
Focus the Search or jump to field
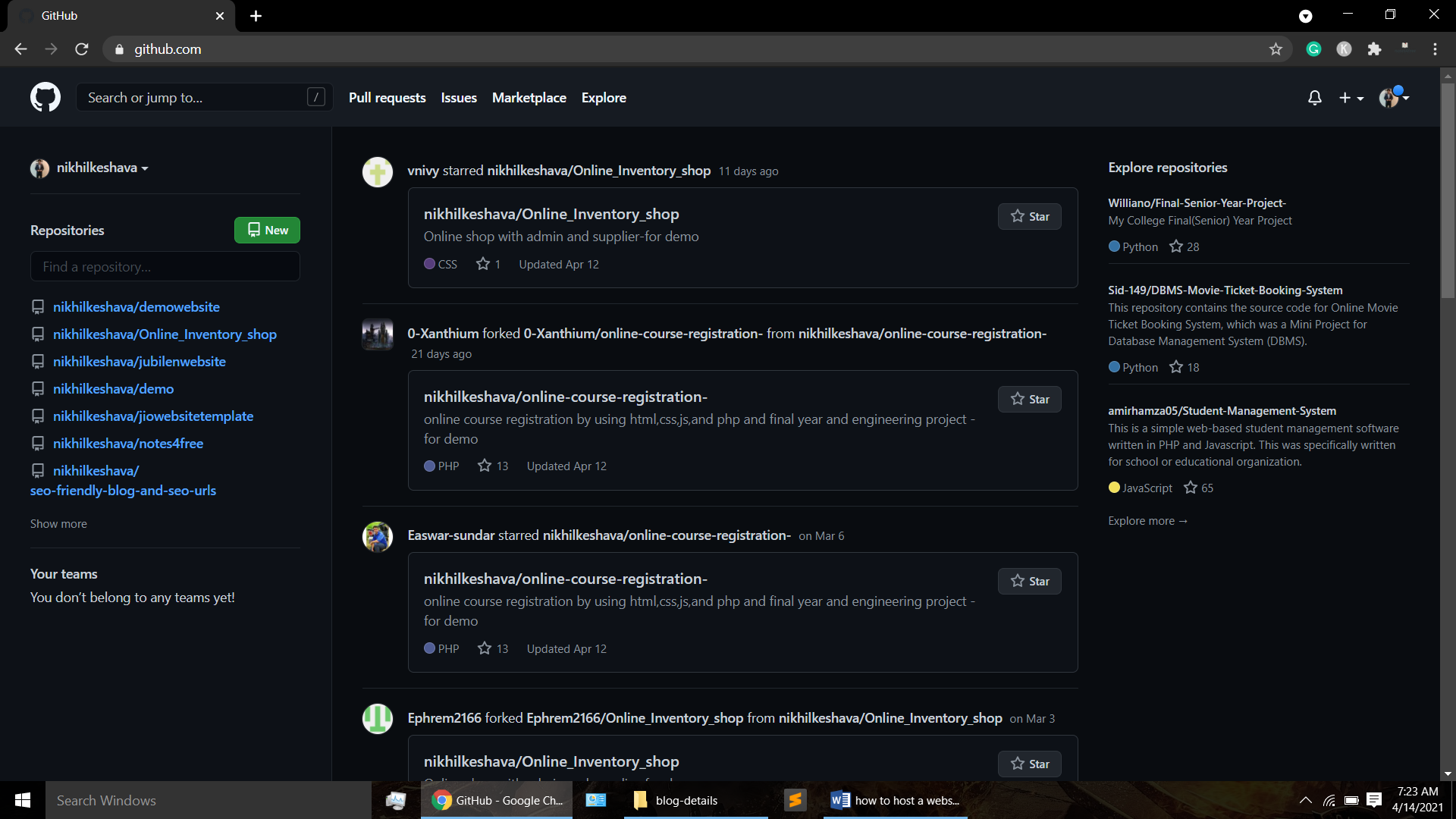[x=204, y=97]
